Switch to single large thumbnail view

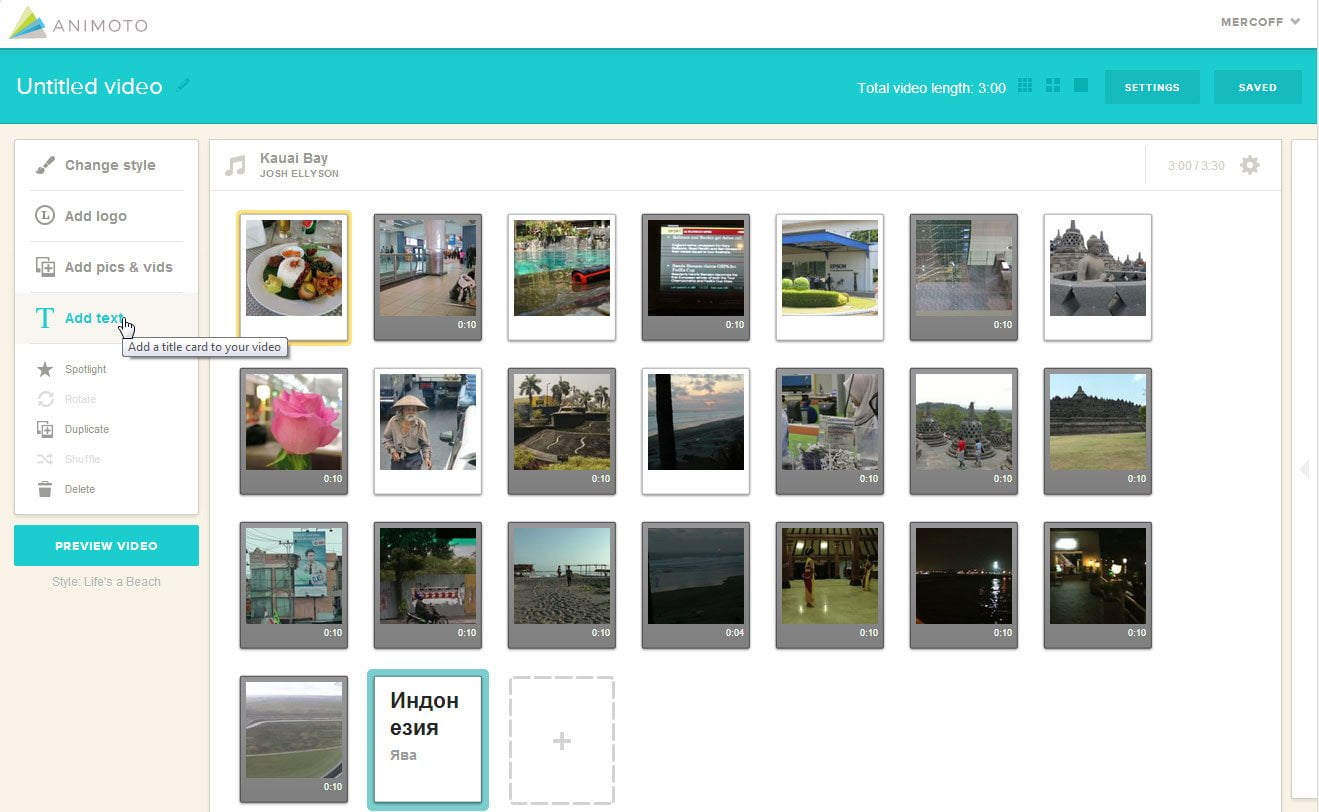1081,86
